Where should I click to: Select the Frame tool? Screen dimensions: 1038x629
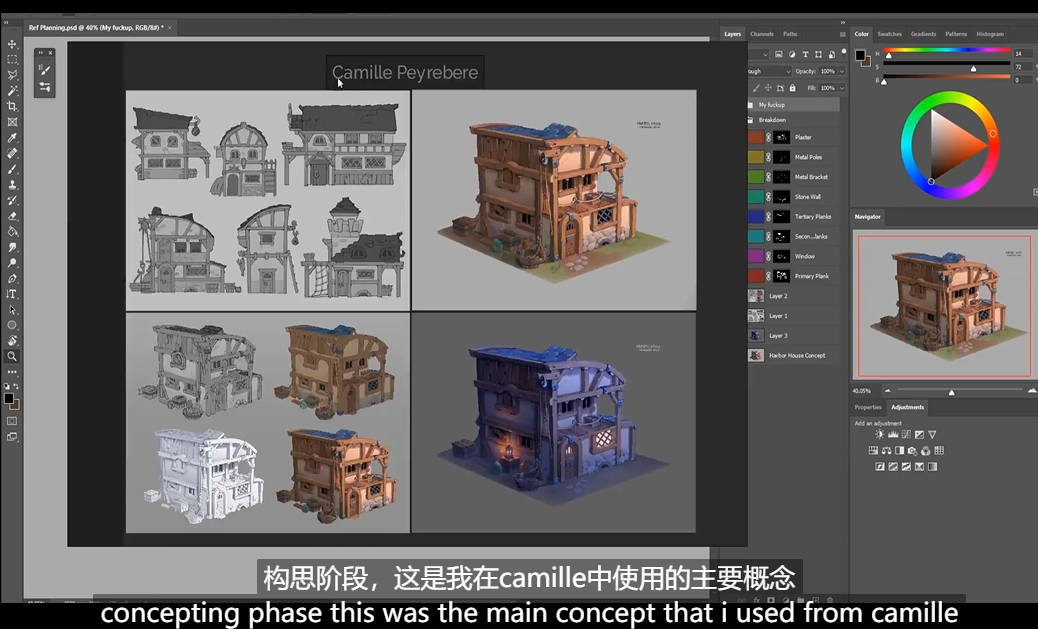pyautogui.click(x=12, y=122)
